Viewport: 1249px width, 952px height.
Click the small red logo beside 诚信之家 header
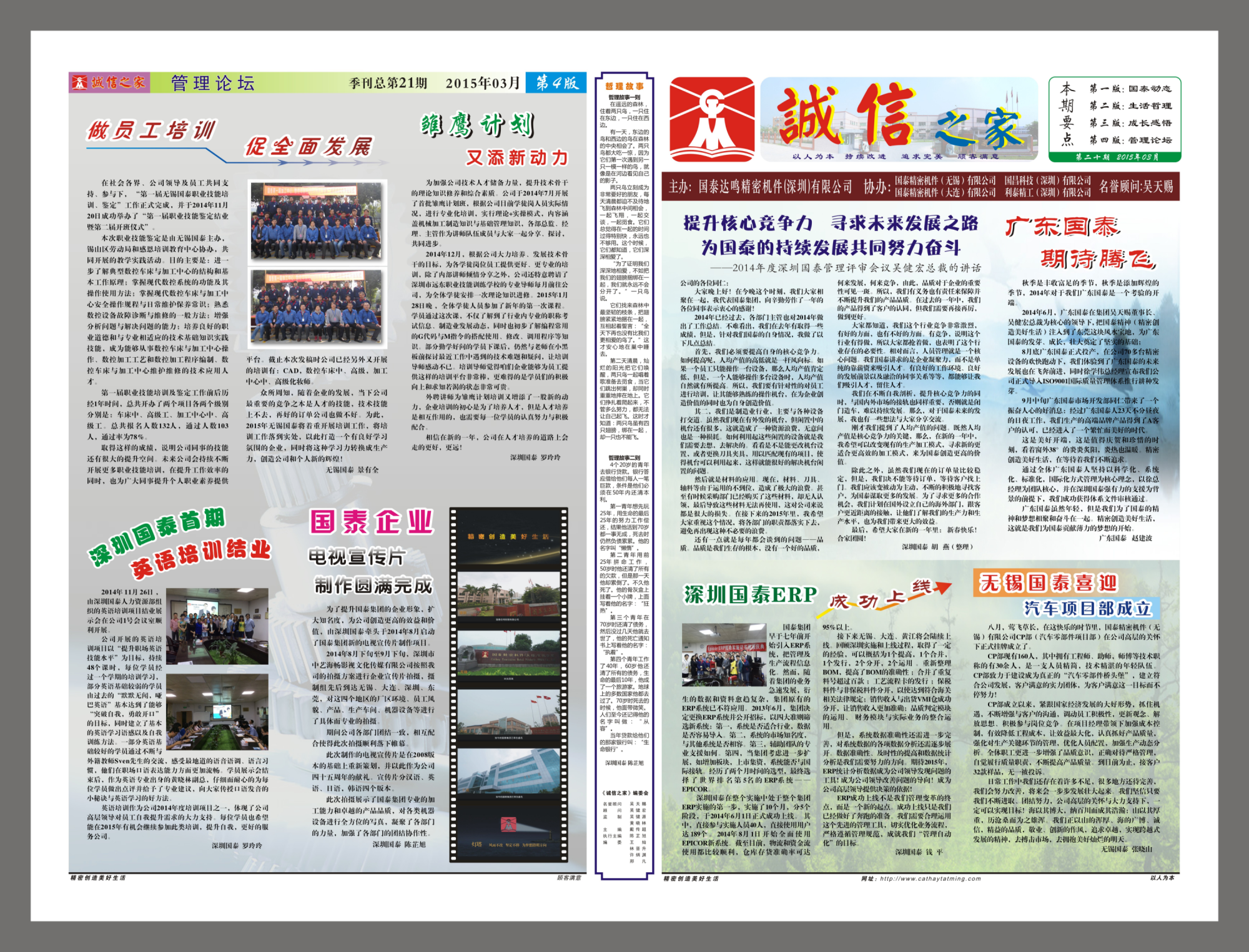coord(79,82)
